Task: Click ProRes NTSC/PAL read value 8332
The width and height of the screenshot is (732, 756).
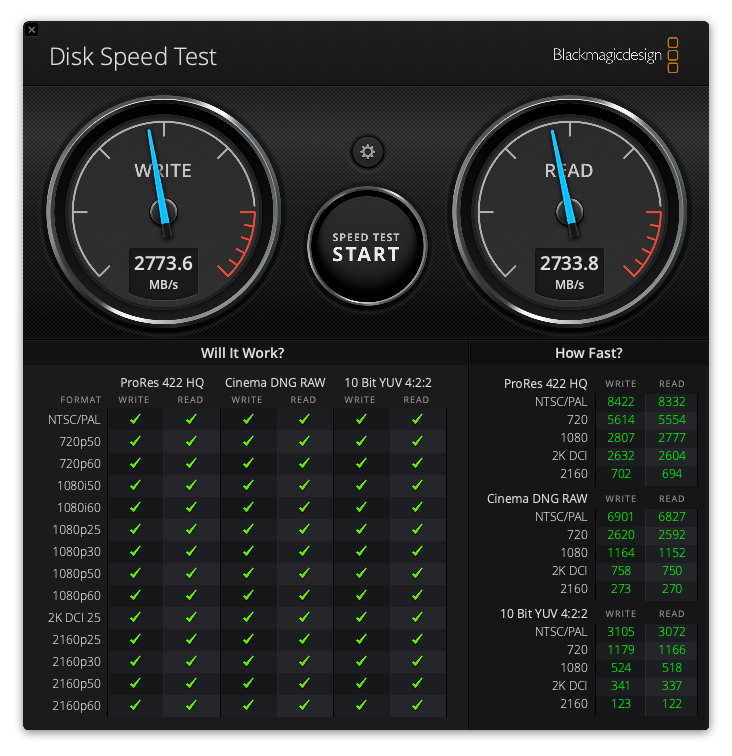Action: (672, 402)
